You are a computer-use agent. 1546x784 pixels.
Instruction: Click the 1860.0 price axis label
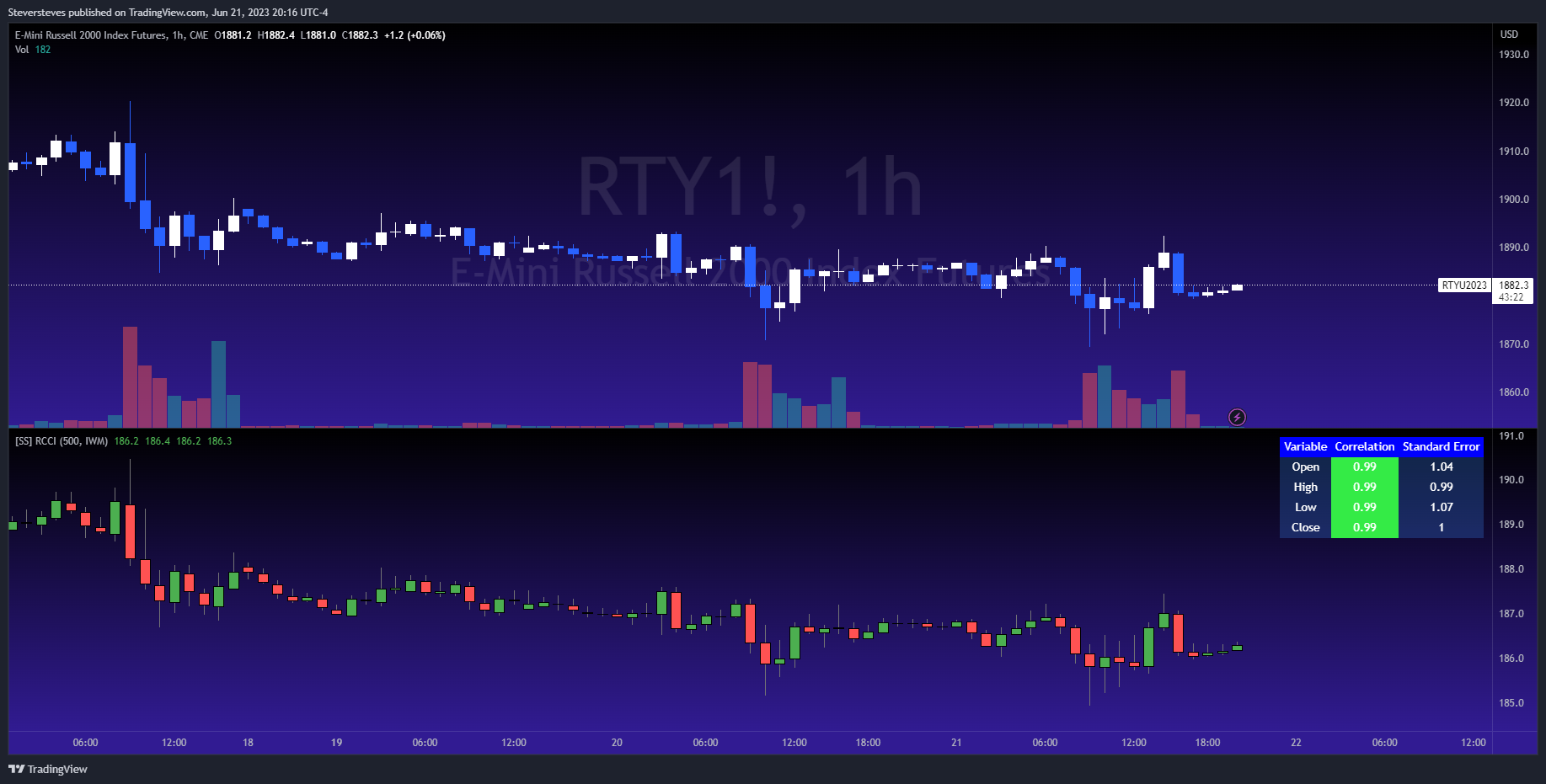(x=1513, y=392)
